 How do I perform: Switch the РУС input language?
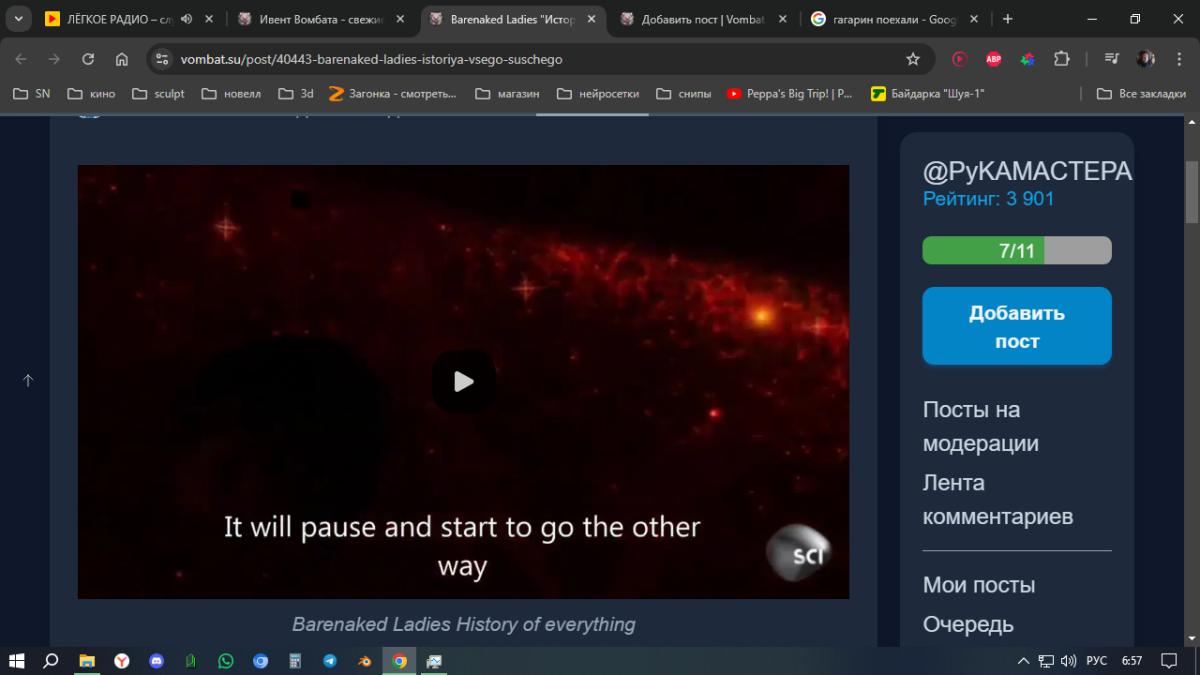(x=1097, y=661)
